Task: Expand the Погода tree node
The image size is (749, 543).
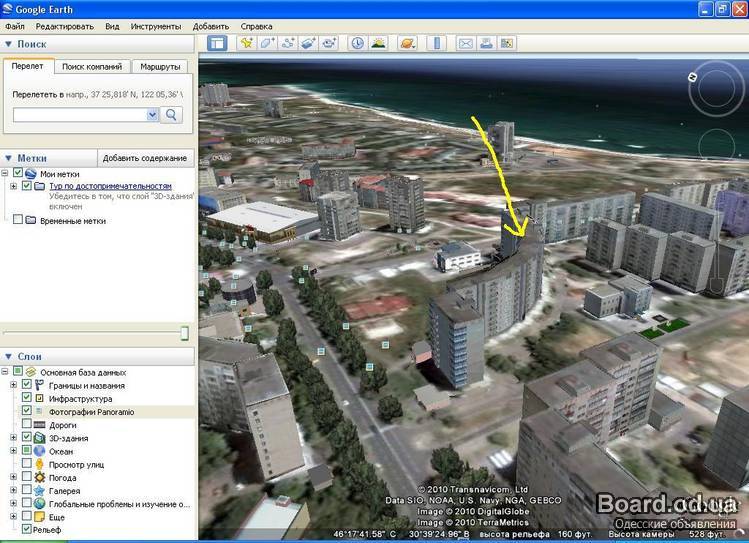Action: click(13, 477)
